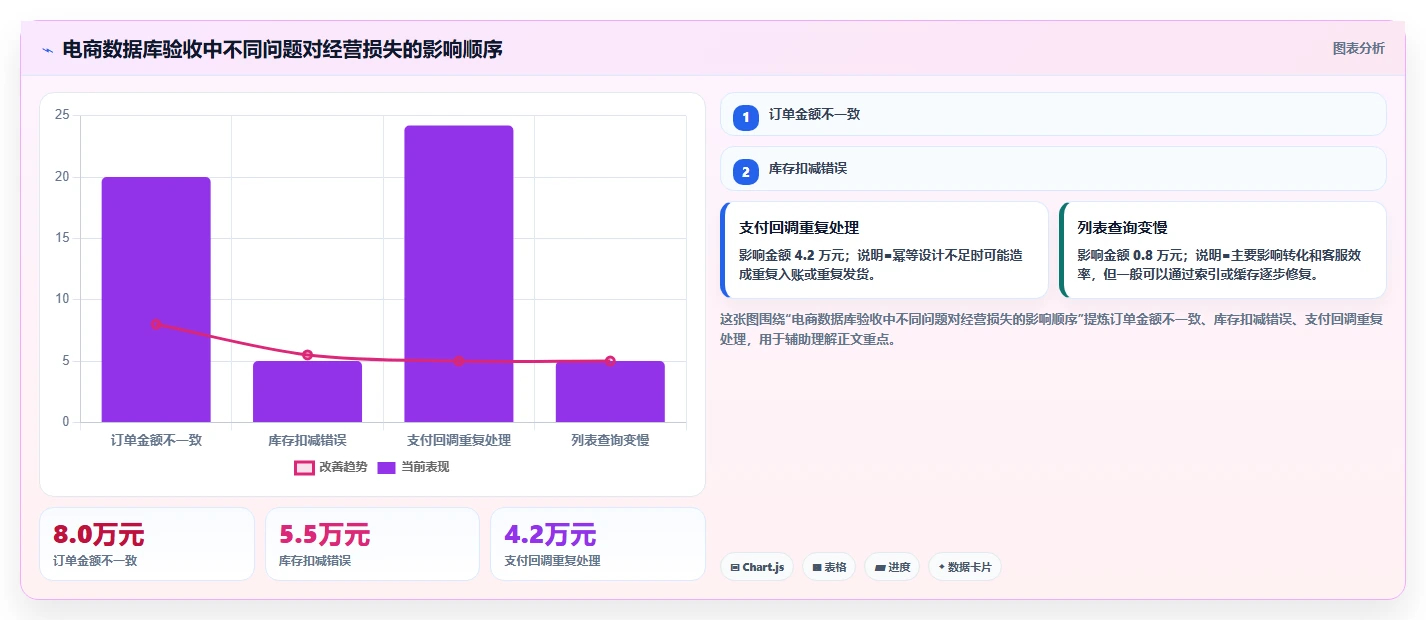Select the 库存扣减错误 bar
Screen dimensions: 1426x620
[307, 391]
